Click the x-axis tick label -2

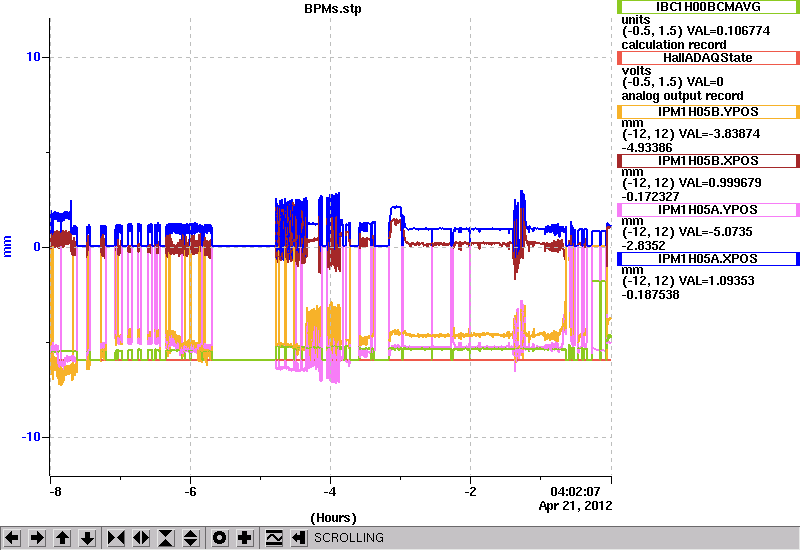[x=470, y=492]
